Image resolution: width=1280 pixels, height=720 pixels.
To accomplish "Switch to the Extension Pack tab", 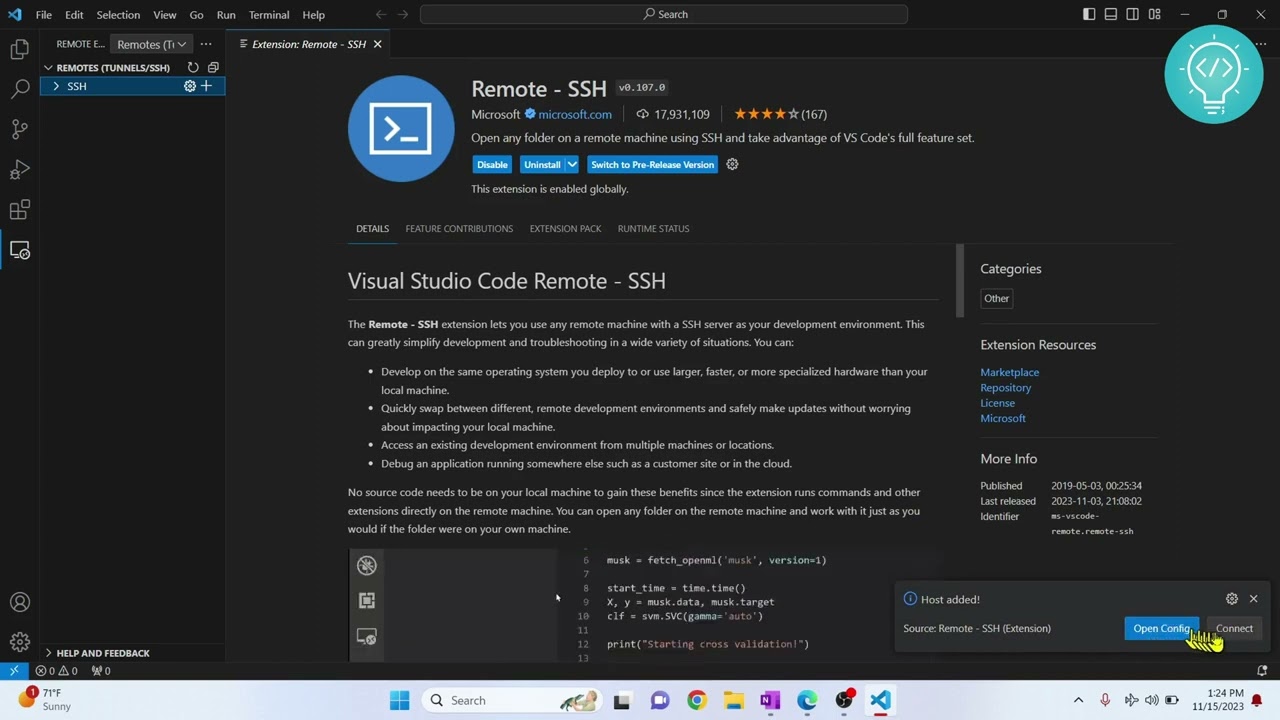I will tap(565, 229).
